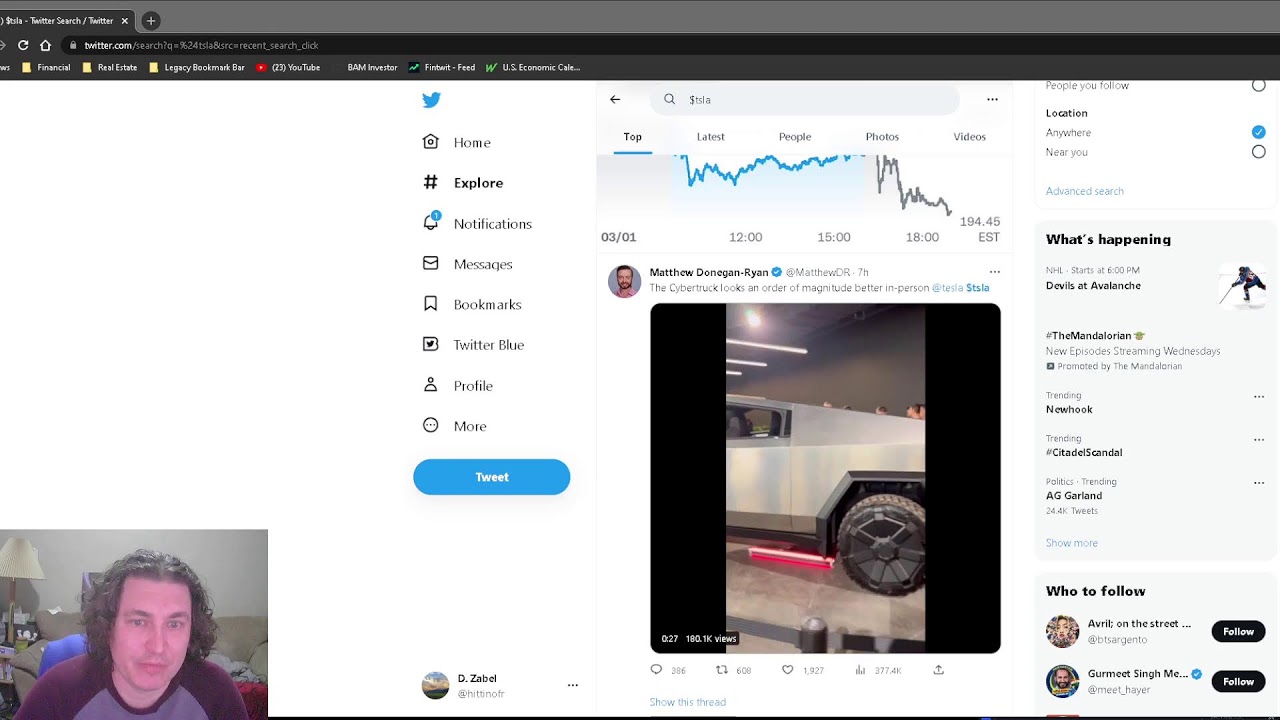Viewport: 1280px width, 720px height.
Task: Play the Cybertruck video
Action: [x=825, y=478]
